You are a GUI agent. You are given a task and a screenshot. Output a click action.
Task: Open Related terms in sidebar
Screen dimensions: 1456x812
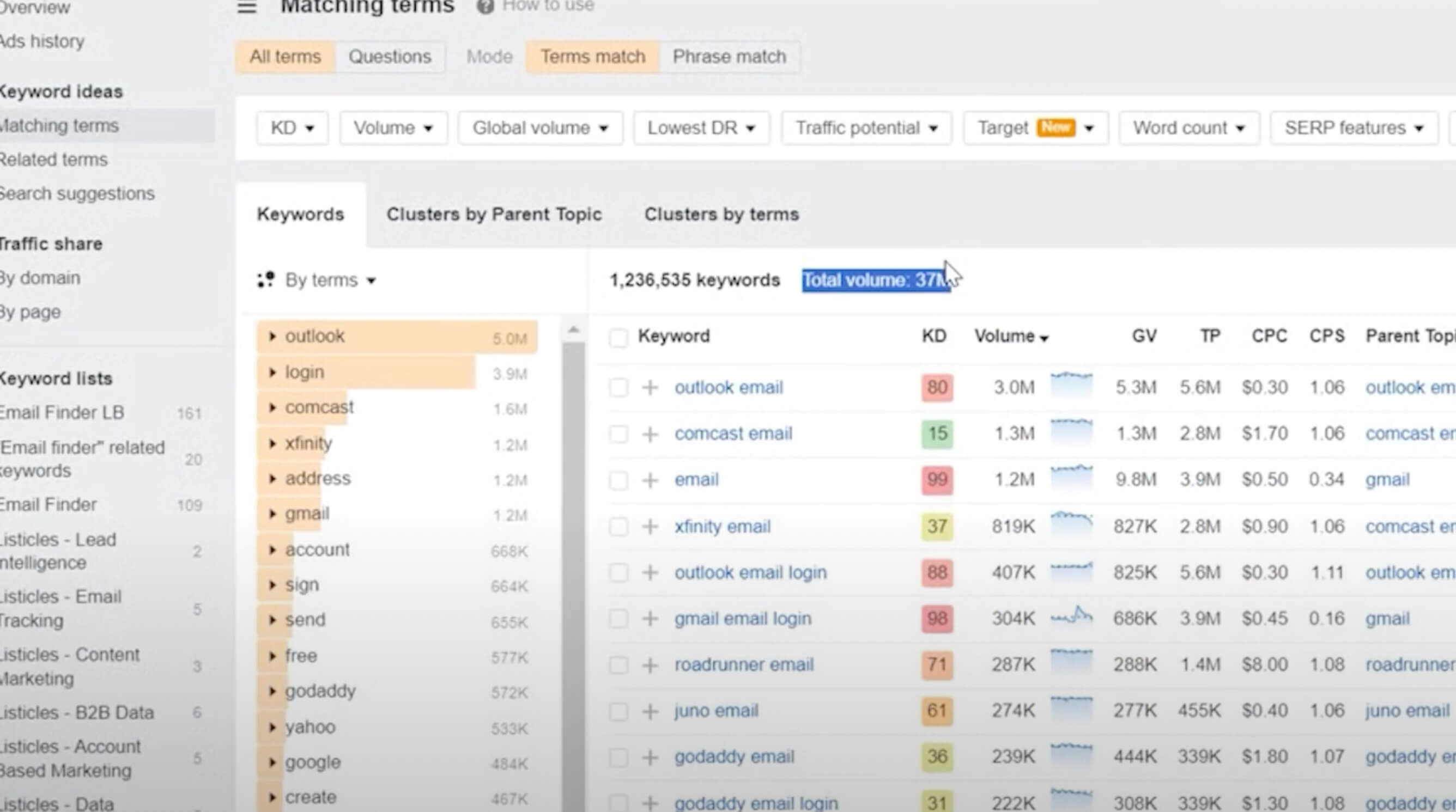point(54,160)
